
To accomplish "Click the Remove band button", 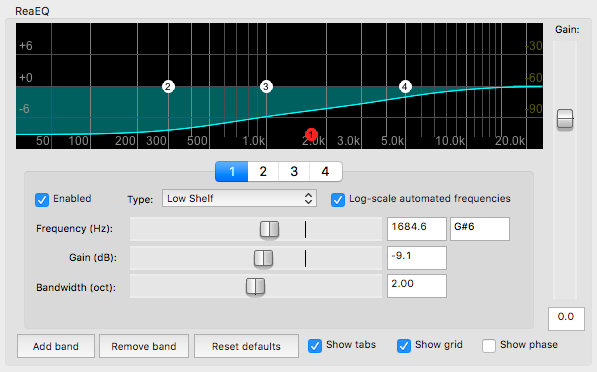I will pyautogui.click(x=144, y=346).
